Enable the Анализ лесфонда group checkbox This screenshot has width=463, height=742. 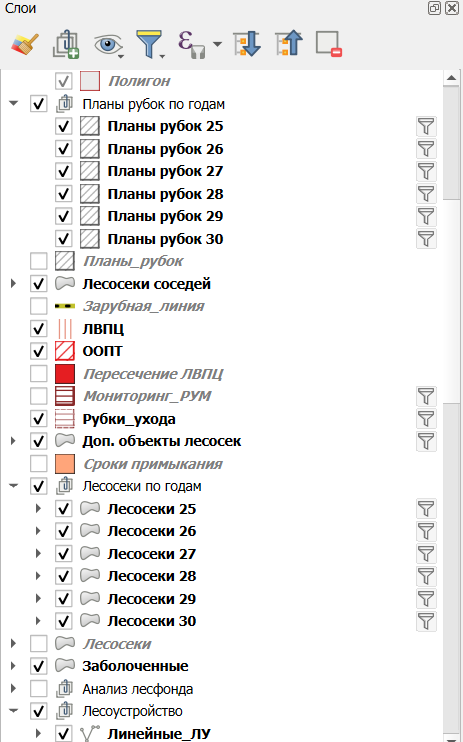pos(39,689)
